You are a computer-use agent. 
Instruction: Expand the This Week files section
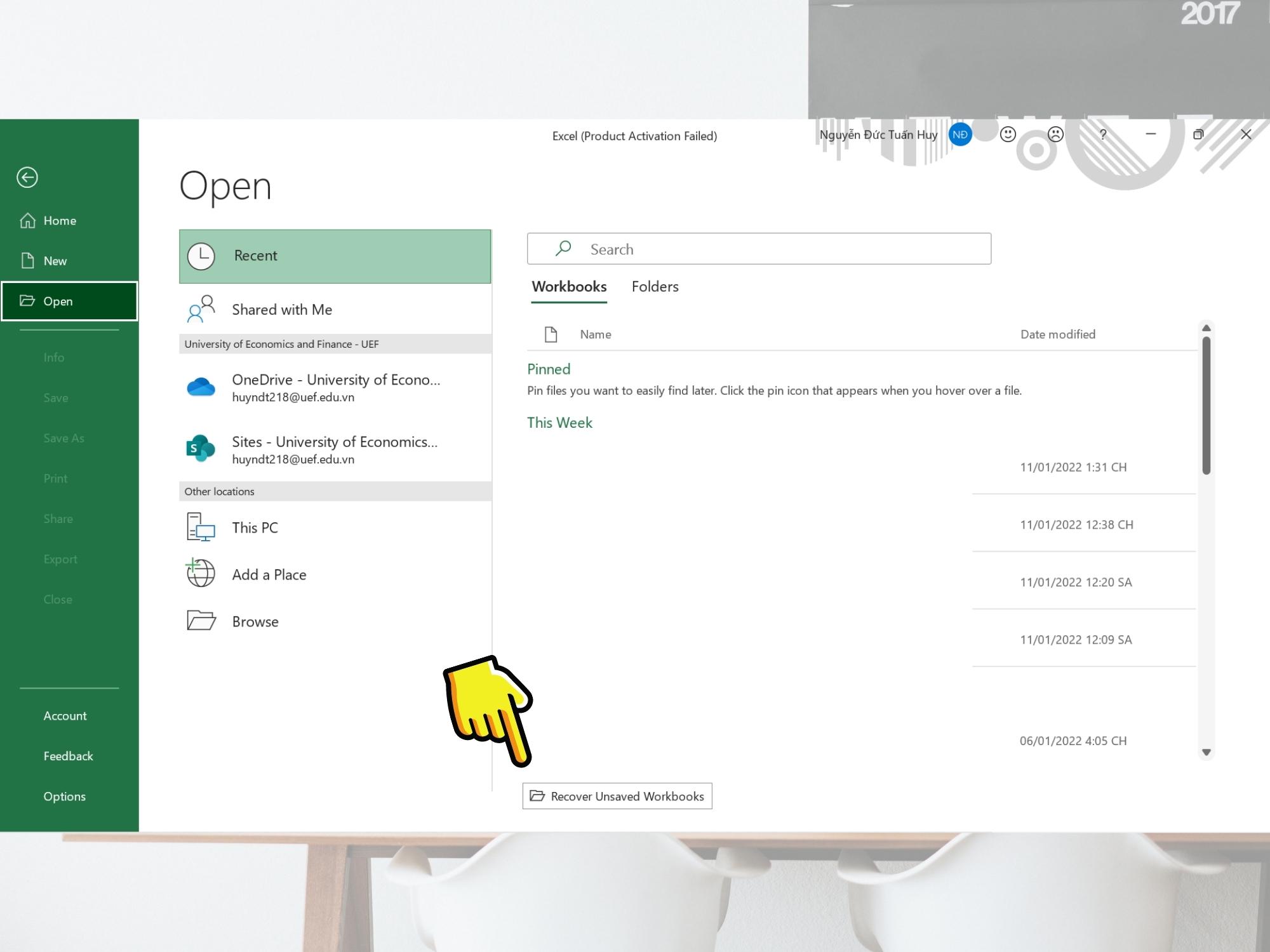(559, 421)
